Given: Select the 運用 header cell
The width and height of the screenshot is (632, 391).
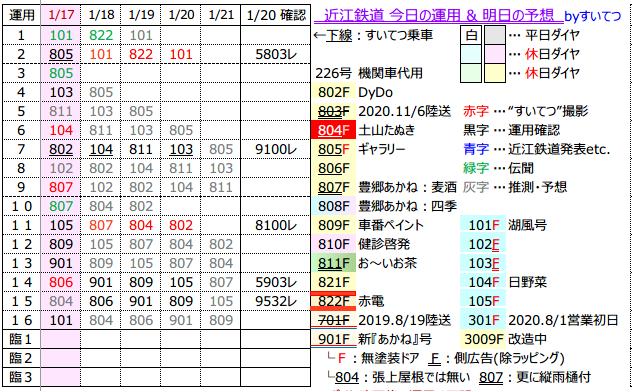Looking at the screenshot, I should click(22, 15).
